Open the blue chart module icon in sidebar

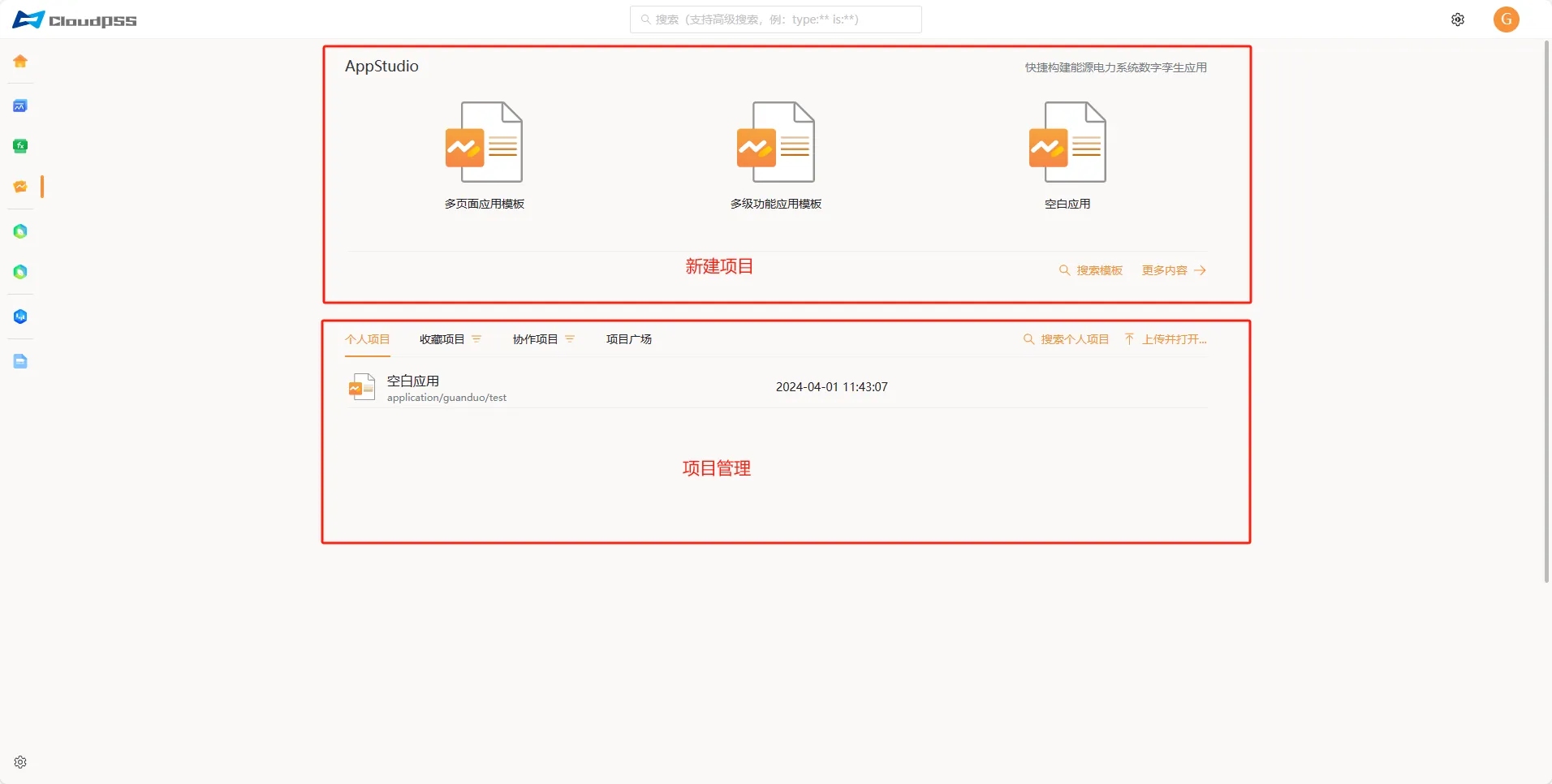[20, 106]
